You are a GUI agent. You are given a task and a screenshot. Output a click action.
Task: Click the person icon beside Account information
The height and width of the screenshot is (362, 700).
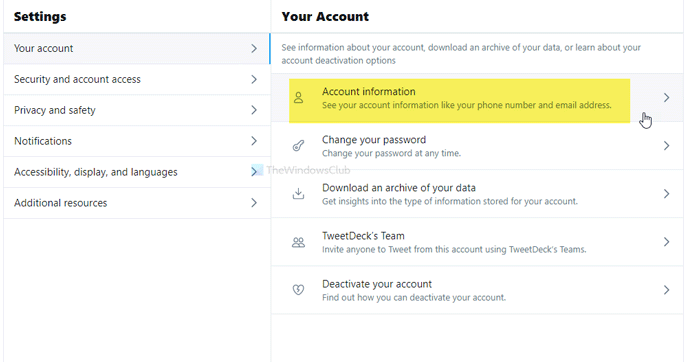[x=298, y=98]
